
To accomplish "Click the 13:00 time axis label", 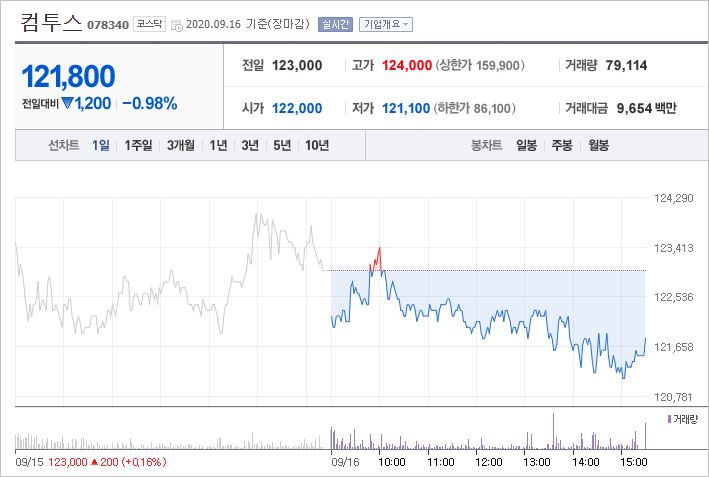I will tap(537, 462).
